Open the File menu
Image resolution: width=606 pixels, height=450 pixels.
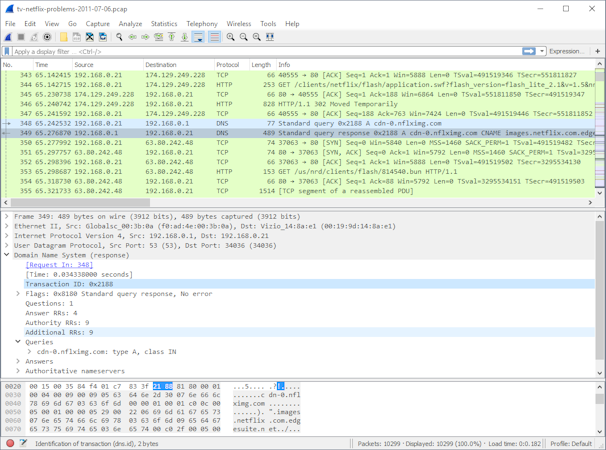10,24
